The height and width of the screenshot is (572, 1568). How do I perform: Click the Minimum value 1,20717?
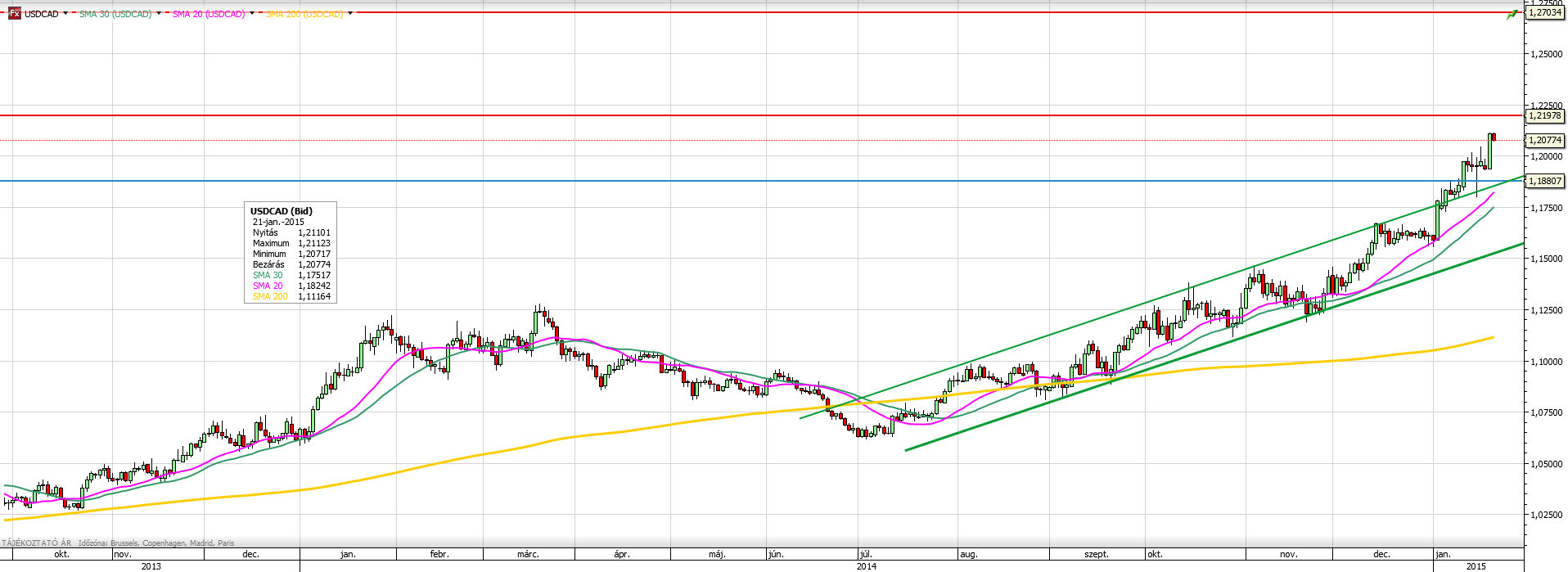click(x=314, y=254)
